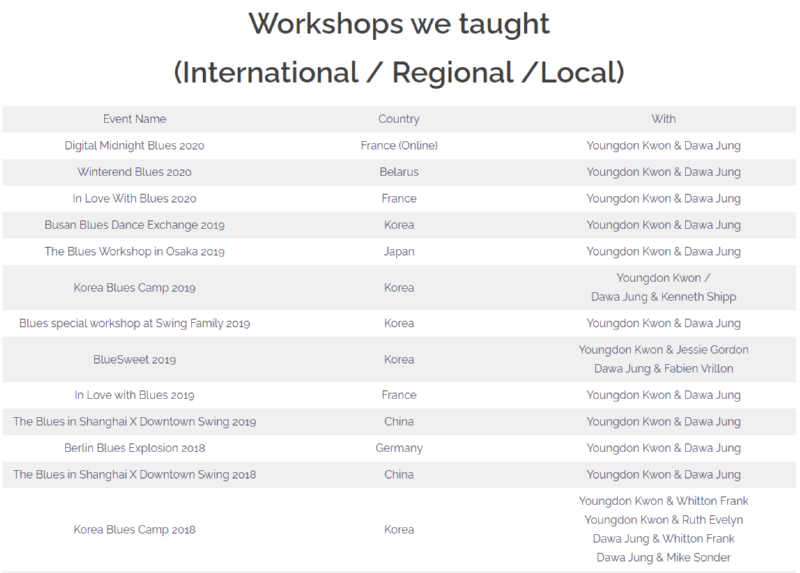
Task: Click the "With" column header
Action: 663,119
